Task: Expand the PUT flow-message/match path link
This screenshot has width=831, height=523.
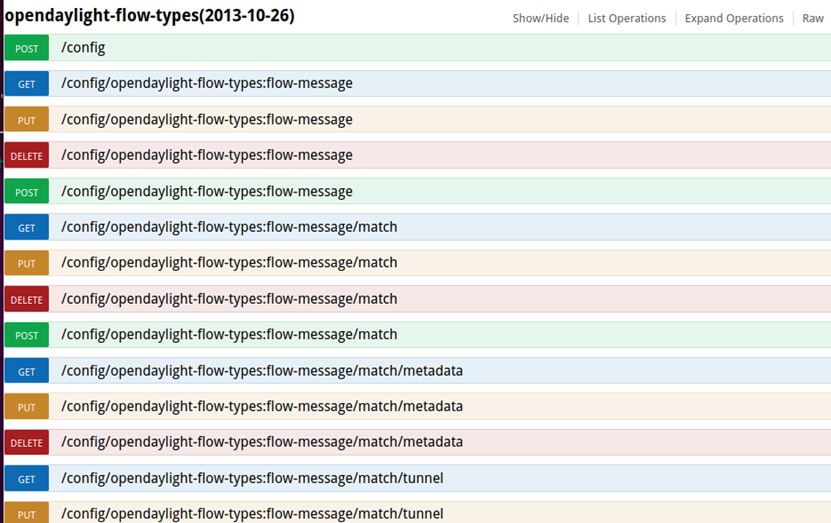Action: 229,263
